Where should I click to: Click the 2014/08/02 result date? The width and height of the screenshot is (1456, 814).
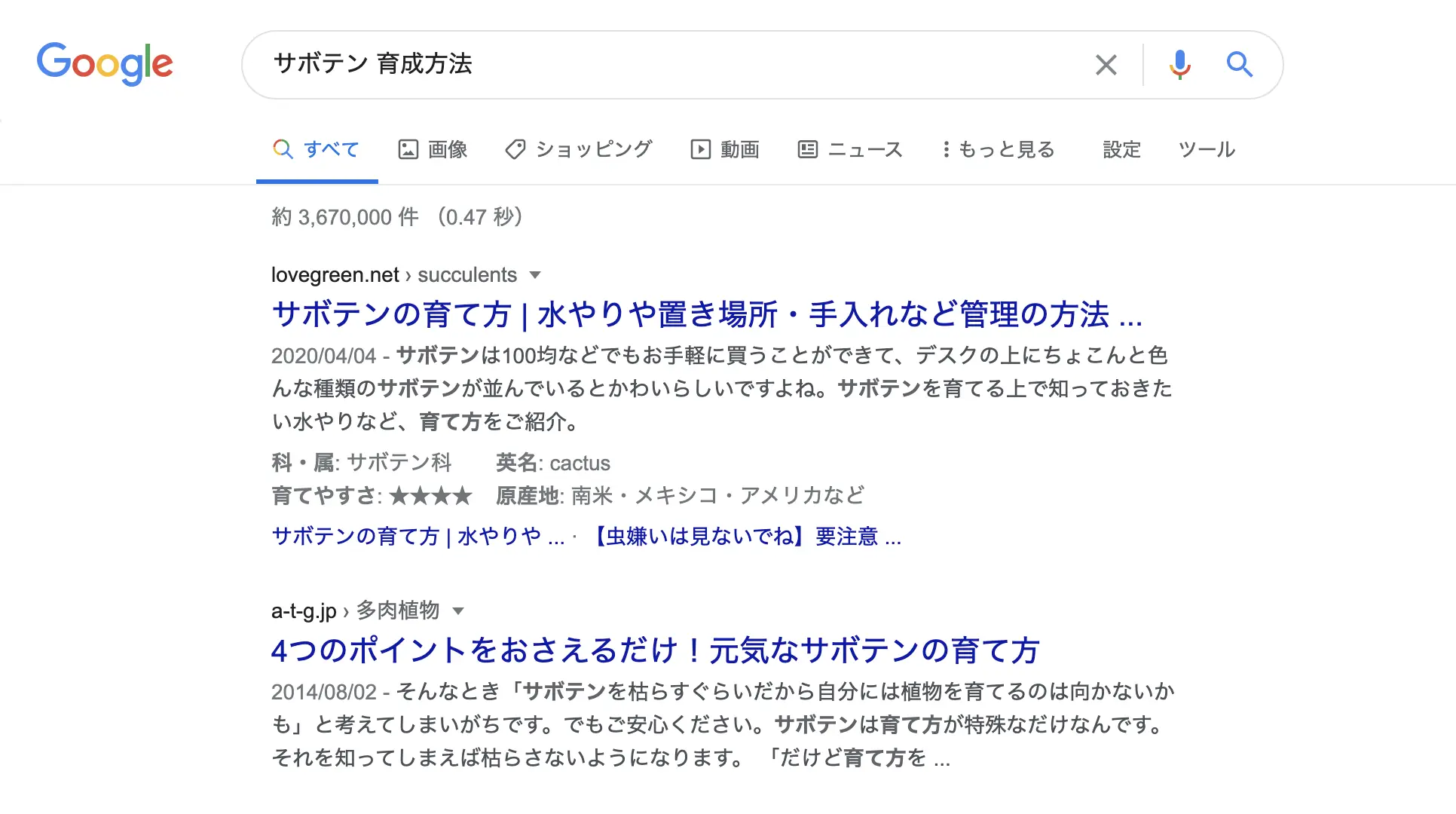(323, 691)
